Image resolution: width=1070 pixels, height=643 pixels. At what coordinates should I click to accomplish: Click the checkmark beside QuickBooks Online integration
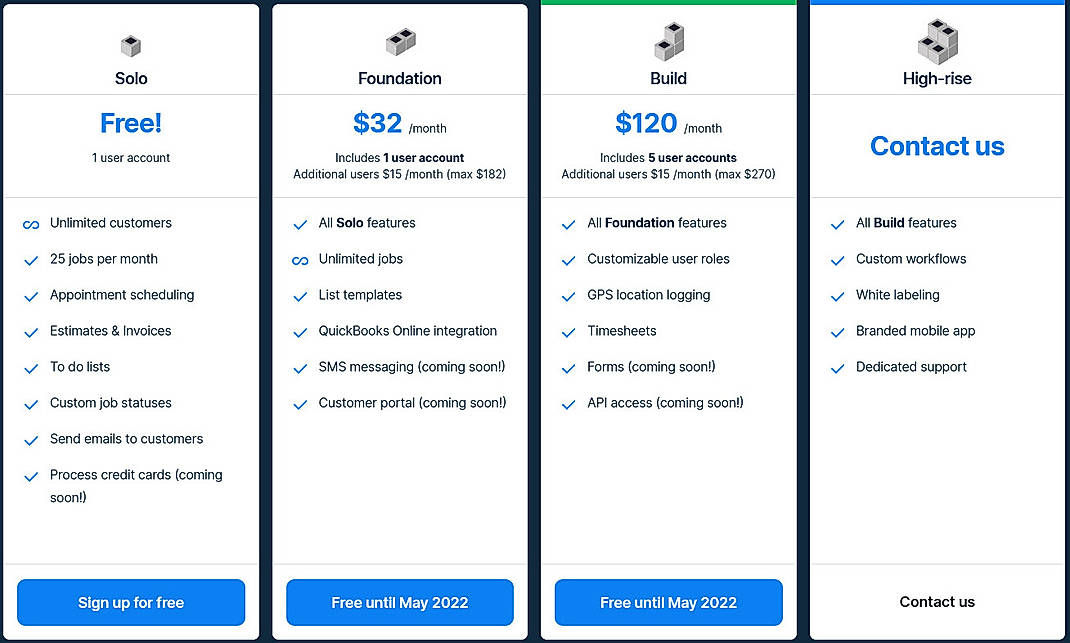point(300,331)
